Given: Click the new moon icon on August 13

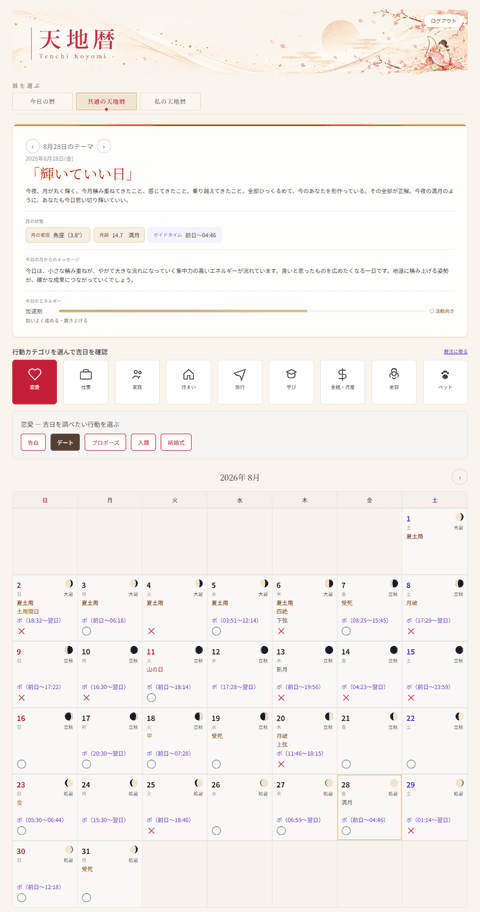Looking at the screenshot, I should (329, 650).
